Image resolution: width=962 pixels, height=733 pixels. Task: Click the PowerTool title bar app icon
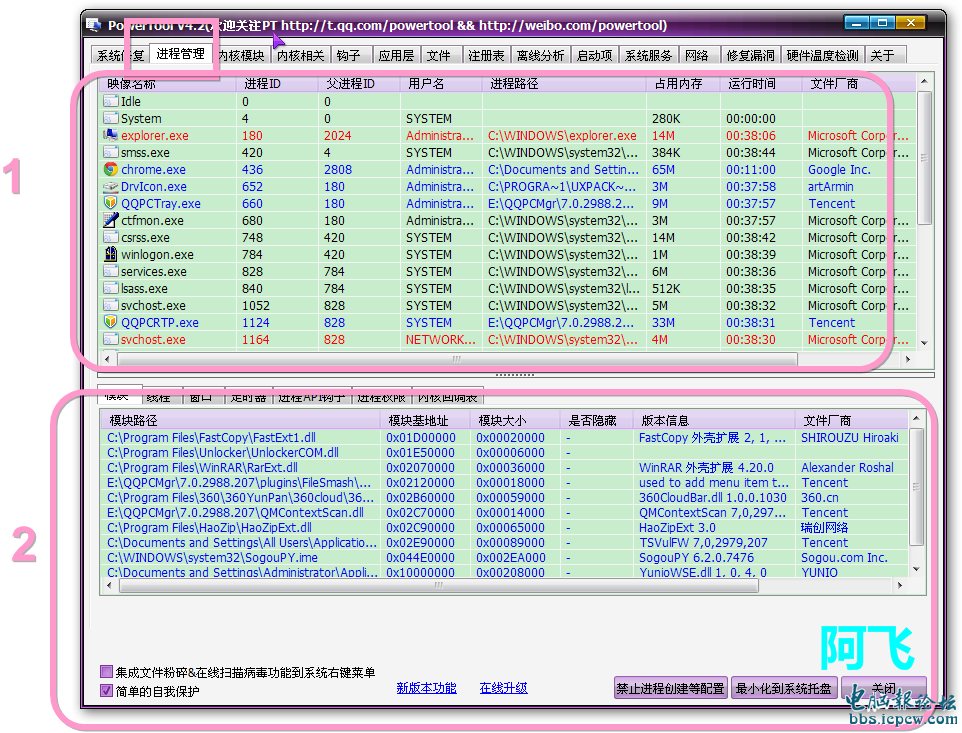pyautogui.click(x=93, y=25)
